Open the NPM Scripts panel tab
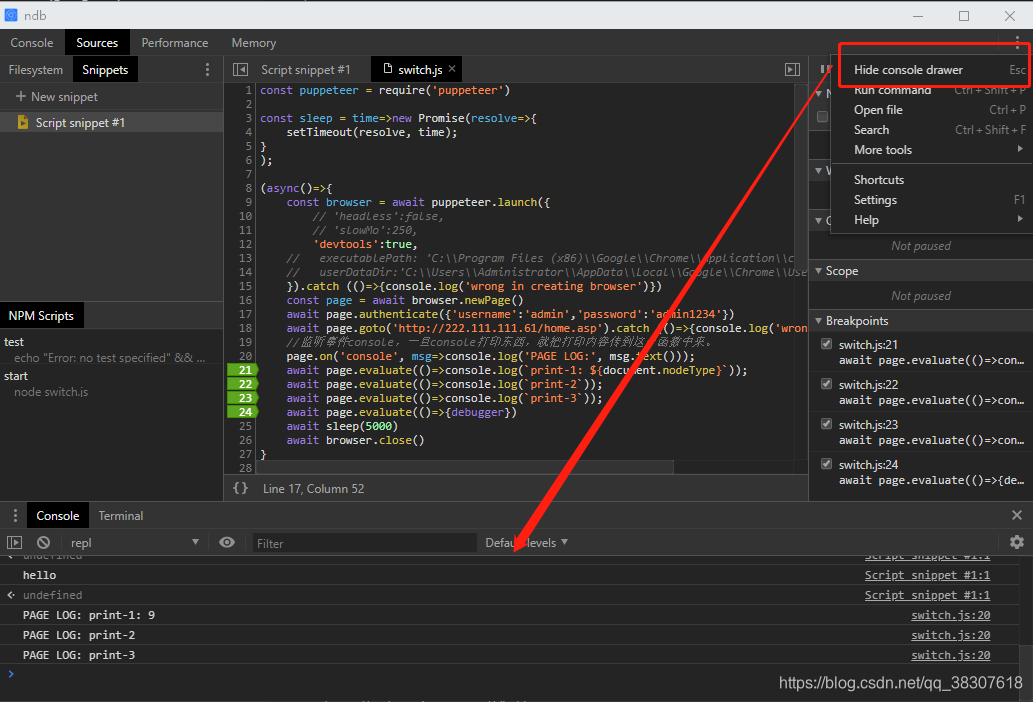 (41, 315)
